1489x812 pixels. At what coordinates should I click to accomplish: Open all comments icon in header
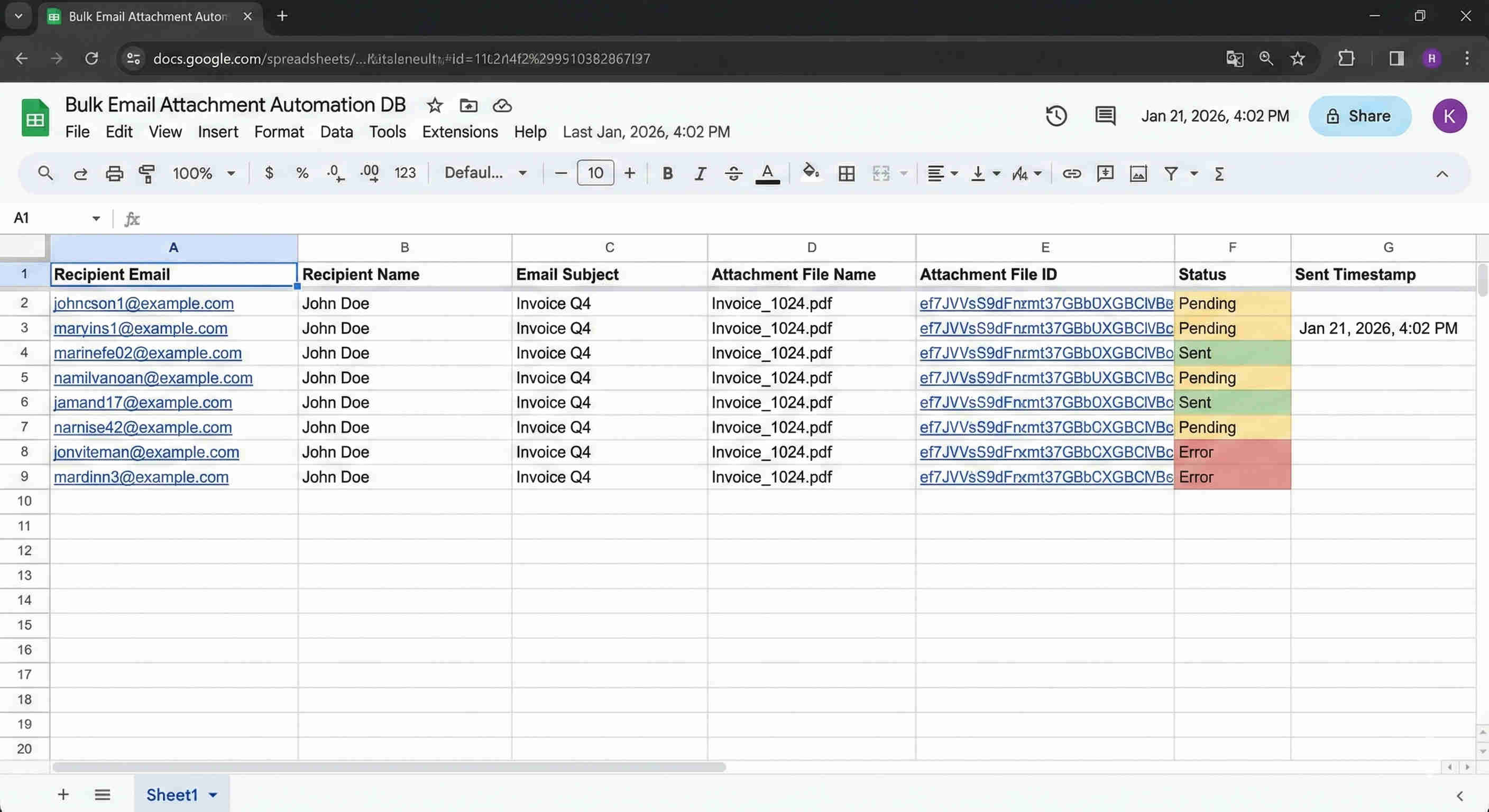pos(1105,116)
